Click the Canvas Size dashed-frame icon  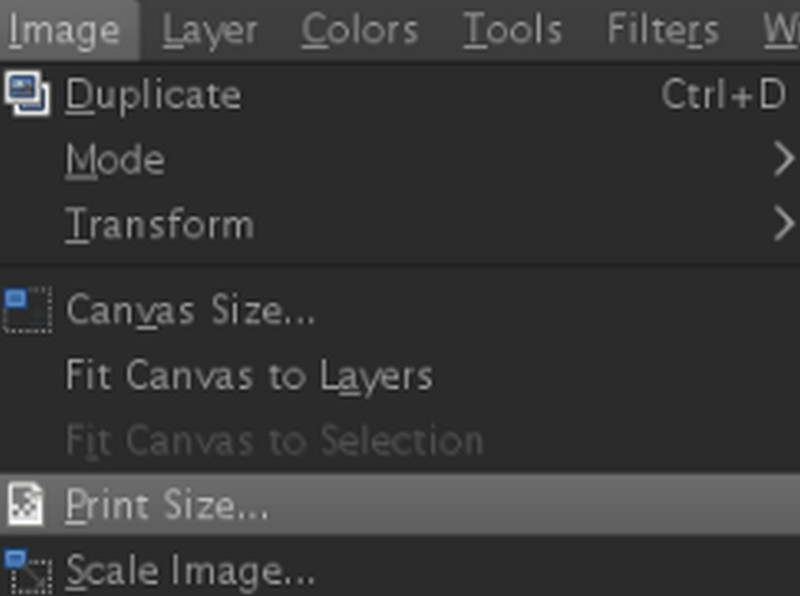click(x=27, y=311)
